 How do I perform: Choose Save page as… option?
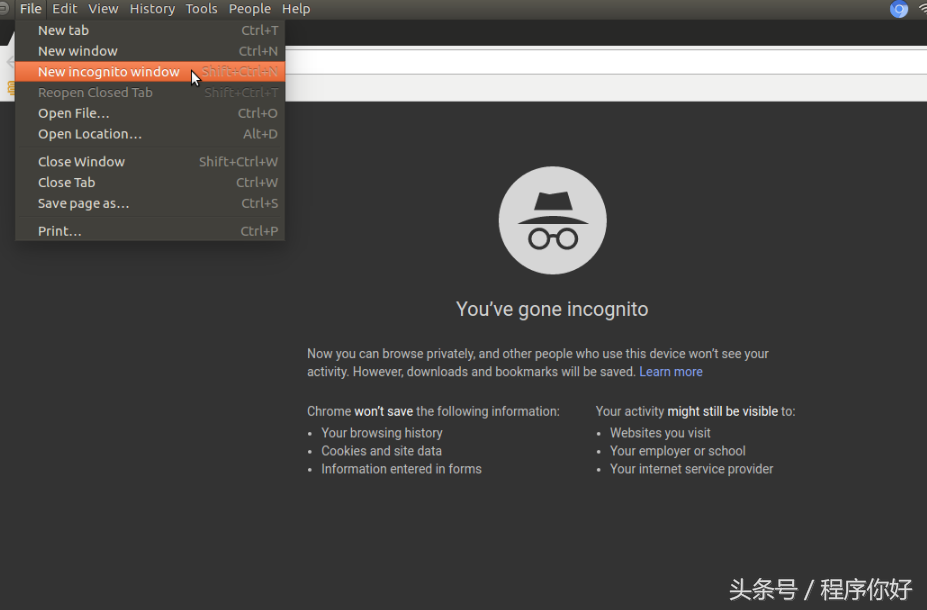tap(83, 204)
